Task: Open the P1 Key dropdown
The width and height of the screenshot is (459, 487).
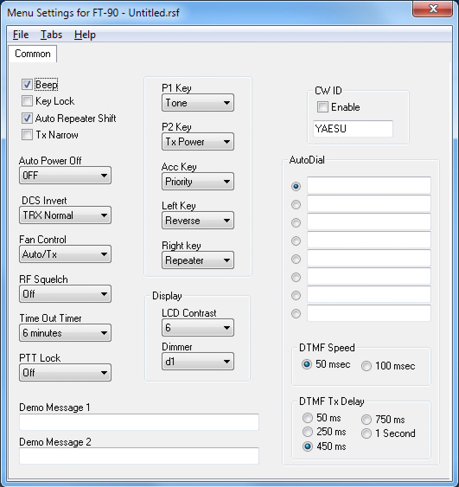Action: click(x=198, y=103)
